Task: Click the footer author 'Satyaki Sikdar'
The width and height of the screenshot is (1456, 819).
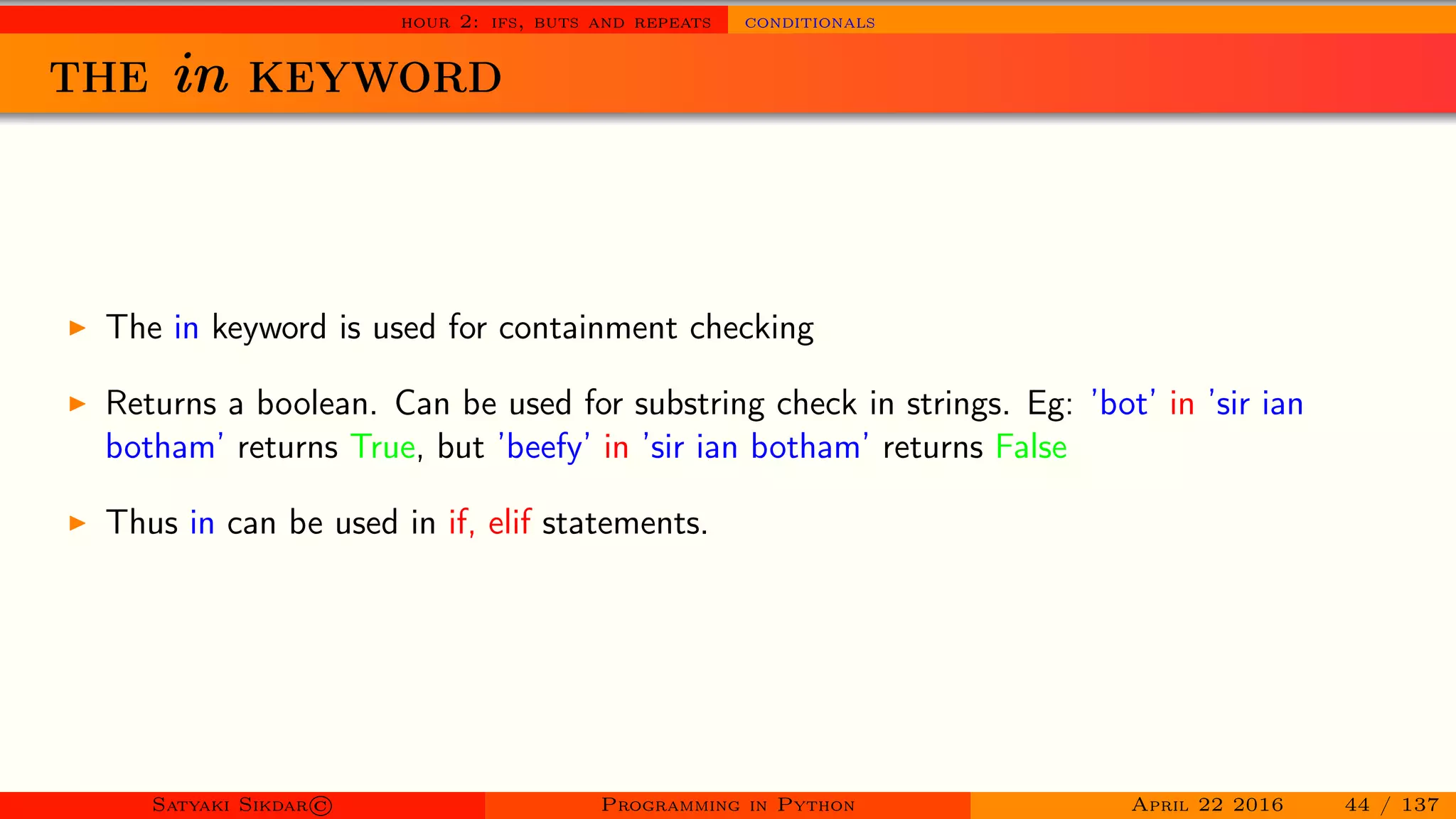Action: tap(230, 805)
